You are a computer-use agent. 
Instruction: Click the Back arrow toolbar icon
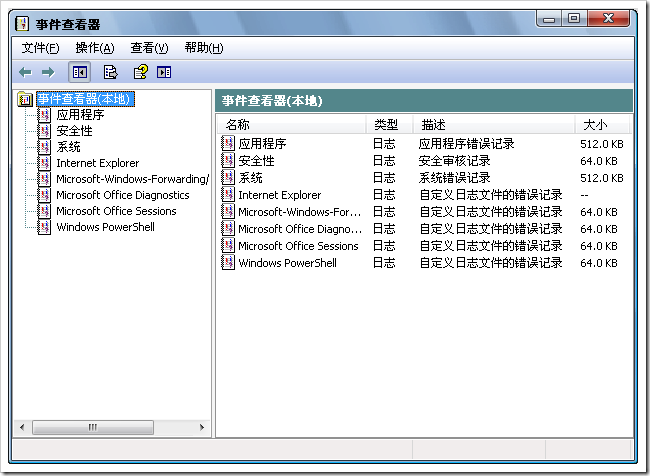(25, 72)
